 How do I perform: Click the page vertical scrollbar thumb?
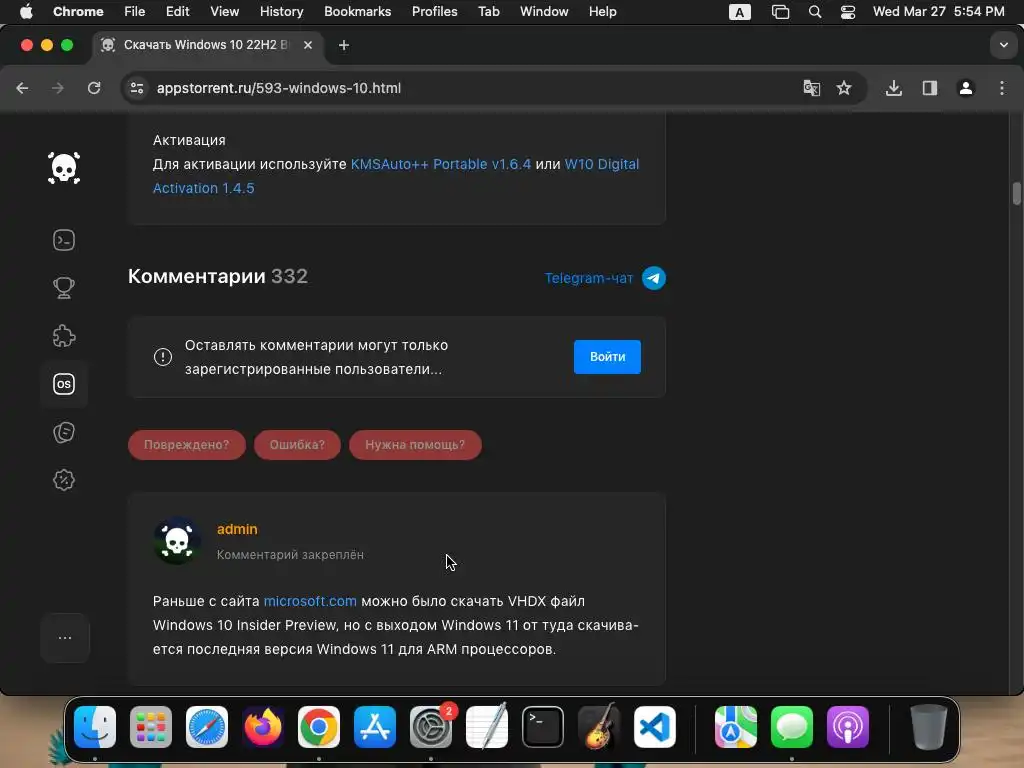pyautogui.click(x=1016, y=194)
